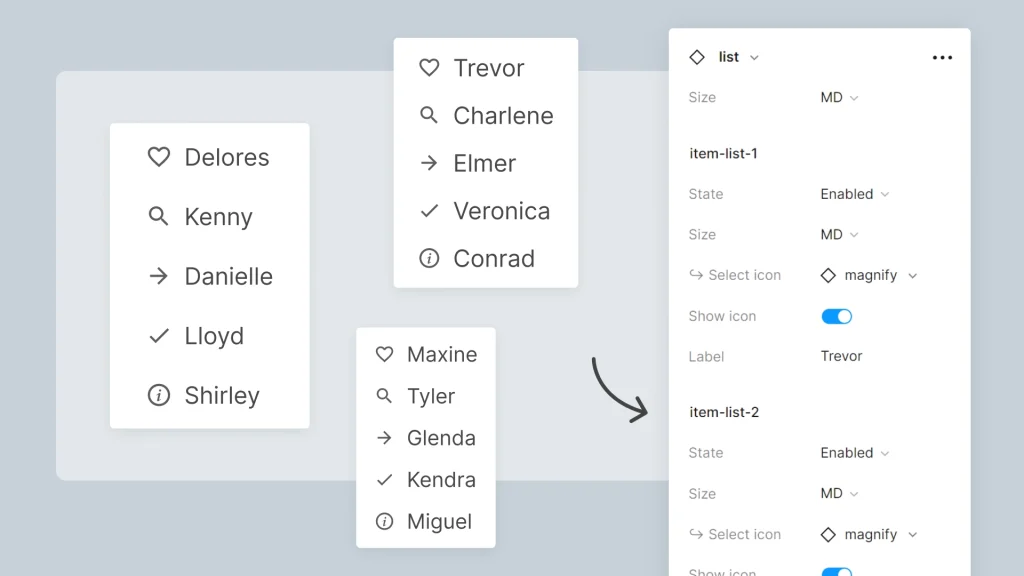Open the State Enabled dropdown for item-list-1
1024x576 pixels.
pyautogui.click(x=854, y=194)
